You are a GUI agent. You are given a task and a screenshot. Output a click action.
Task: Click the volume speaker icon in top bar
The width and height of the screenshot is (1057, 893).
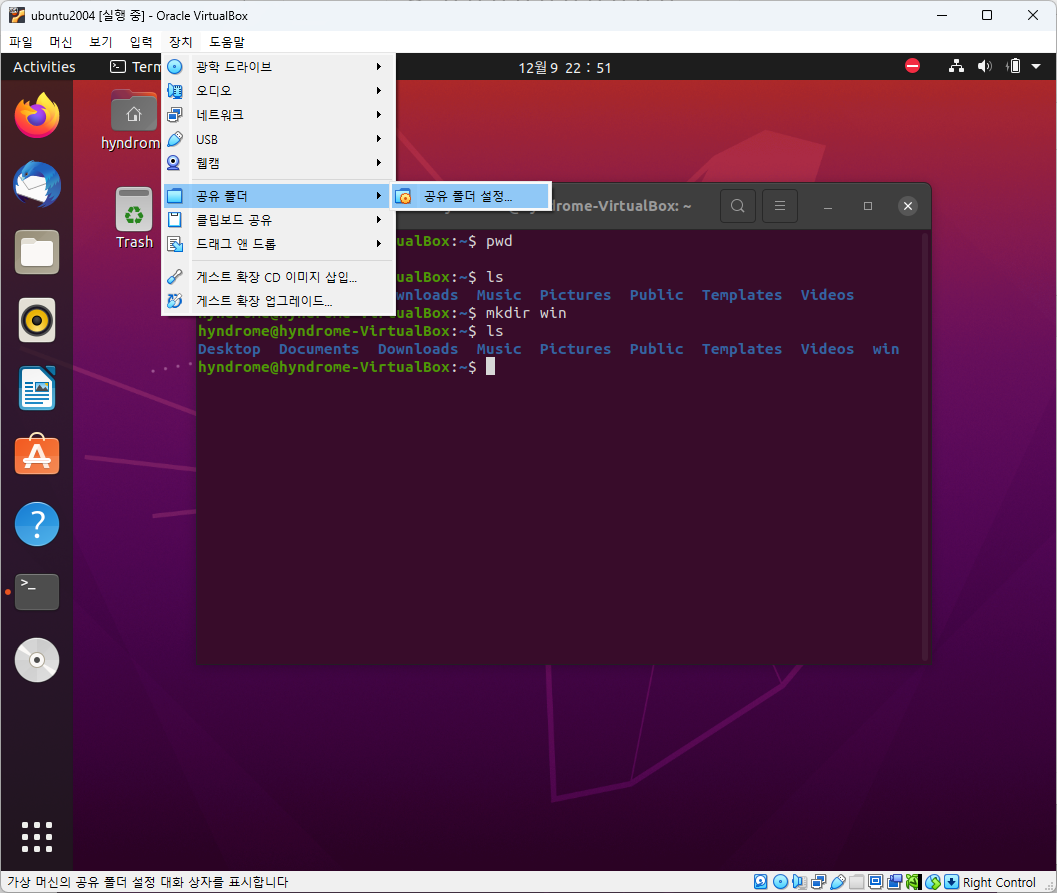point(985,66)
